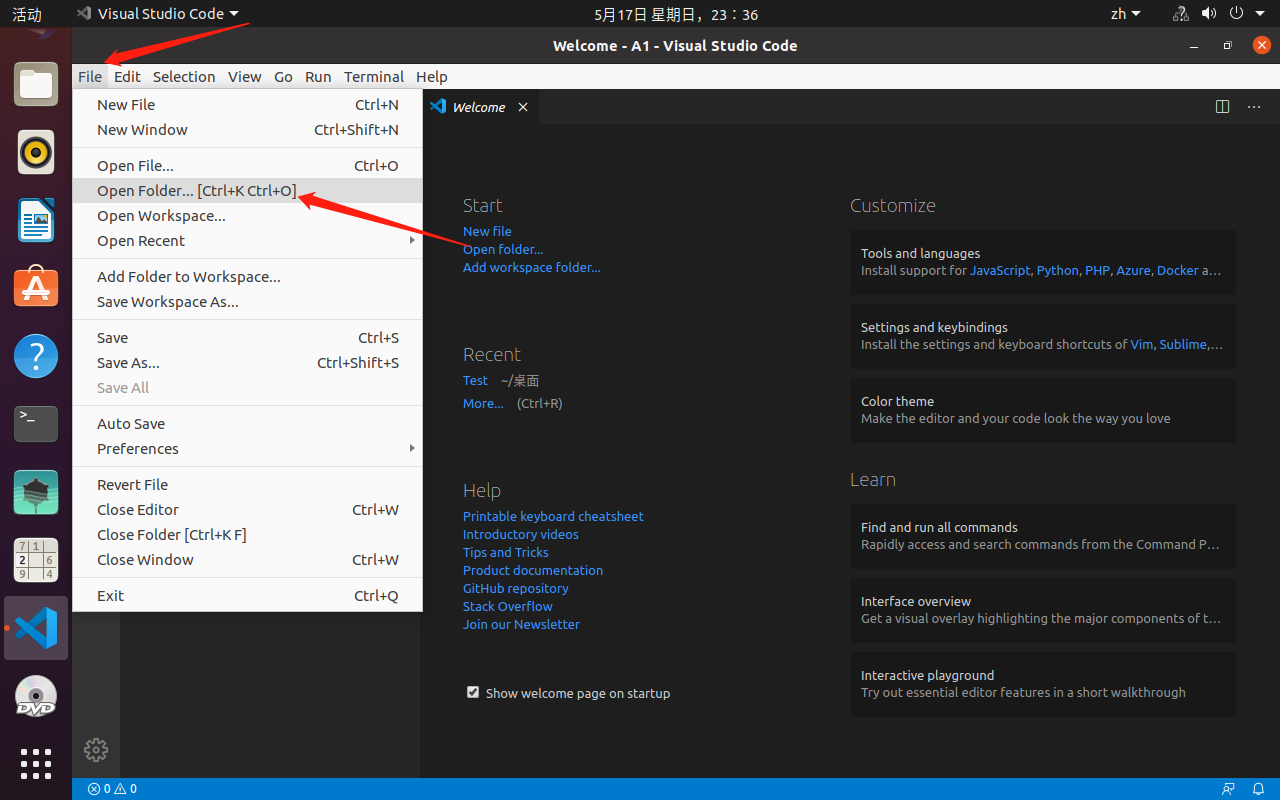Viewport: 1280px width, 800px height.
Task: Open the editor More Actions ellipsis
Action: tap(1254, 107)
